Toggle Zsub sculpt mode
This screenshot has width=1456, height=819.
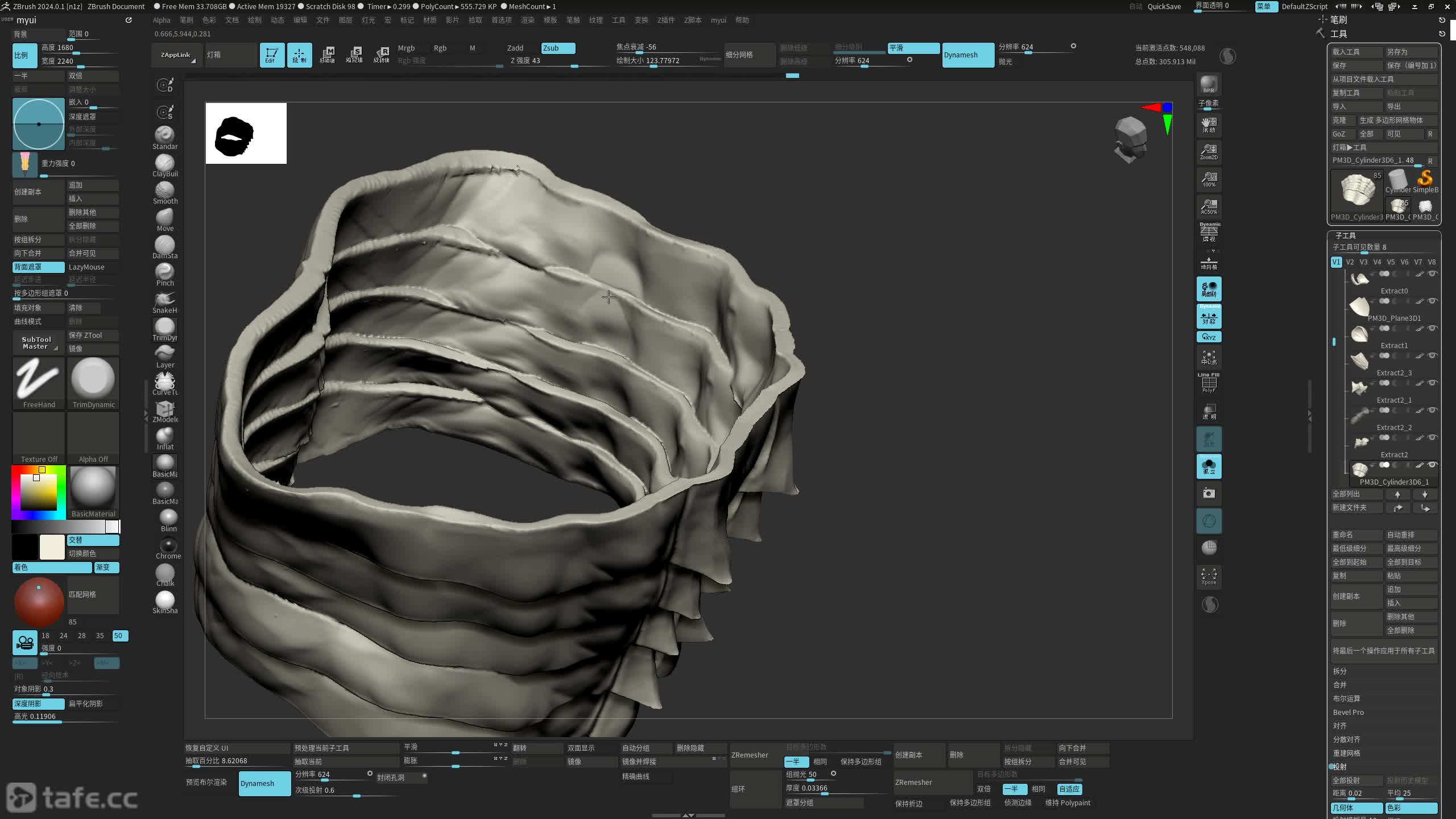(x=557, y=48)
